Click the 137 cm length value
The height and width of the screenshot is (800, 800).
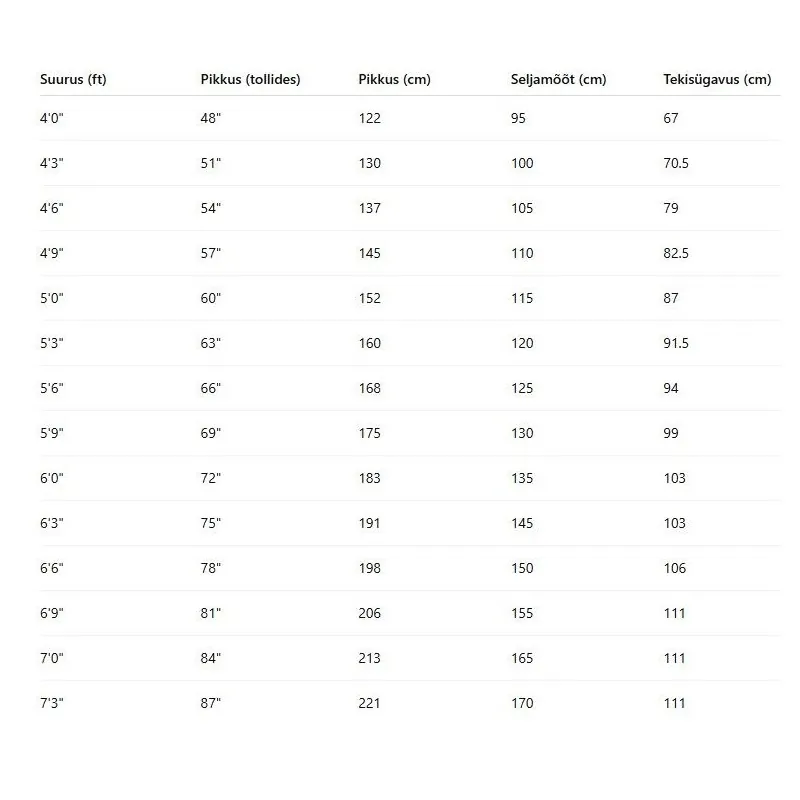(x=369, y=208)
